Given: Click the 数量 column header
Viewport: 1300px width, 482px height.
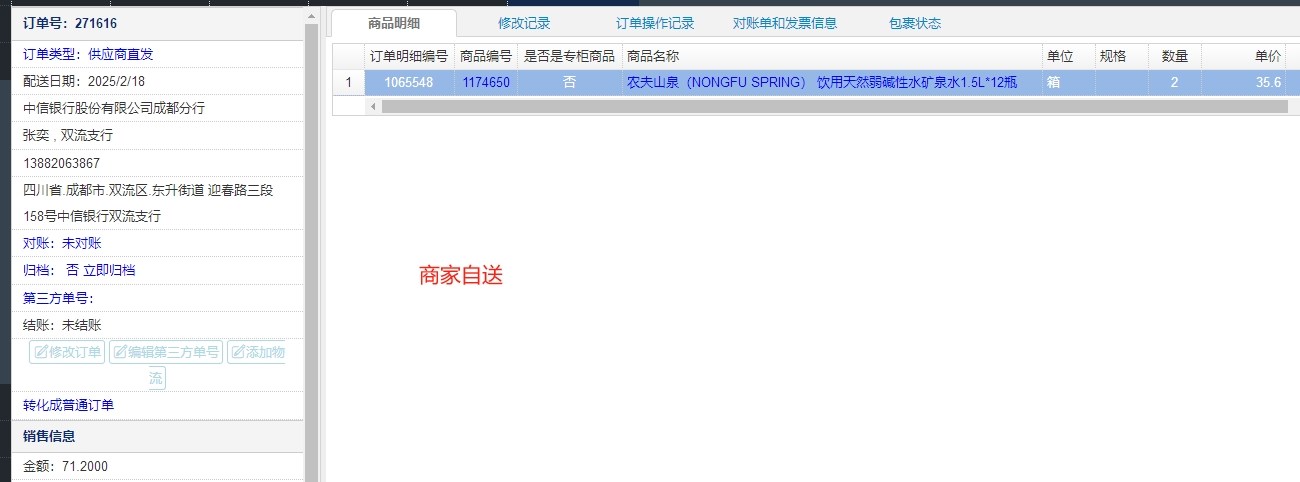Looking at the screenshot, I should coord(1175,57).
